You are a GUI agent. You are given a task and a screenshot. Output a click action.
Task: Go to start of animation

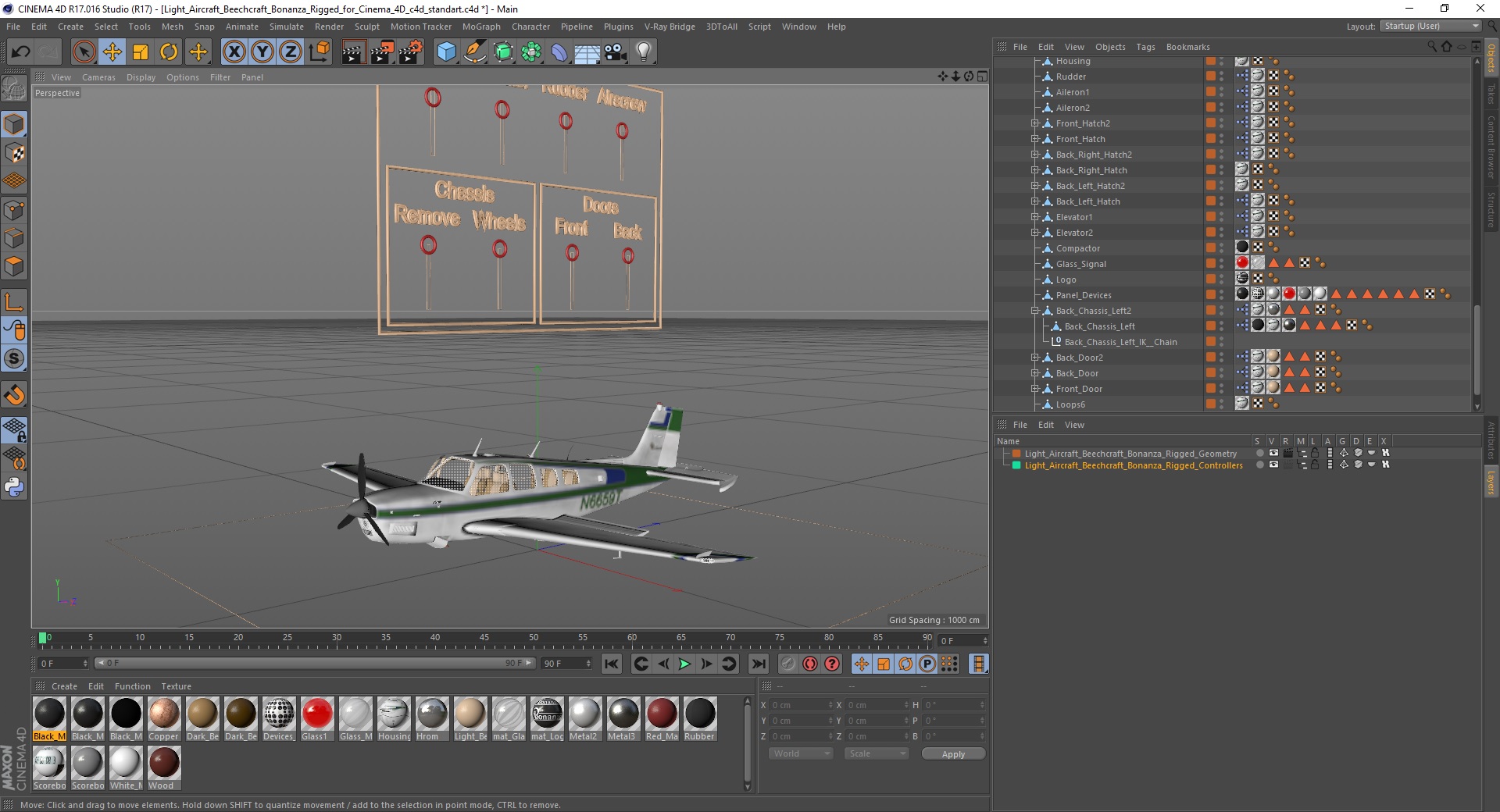coord(611,664)
